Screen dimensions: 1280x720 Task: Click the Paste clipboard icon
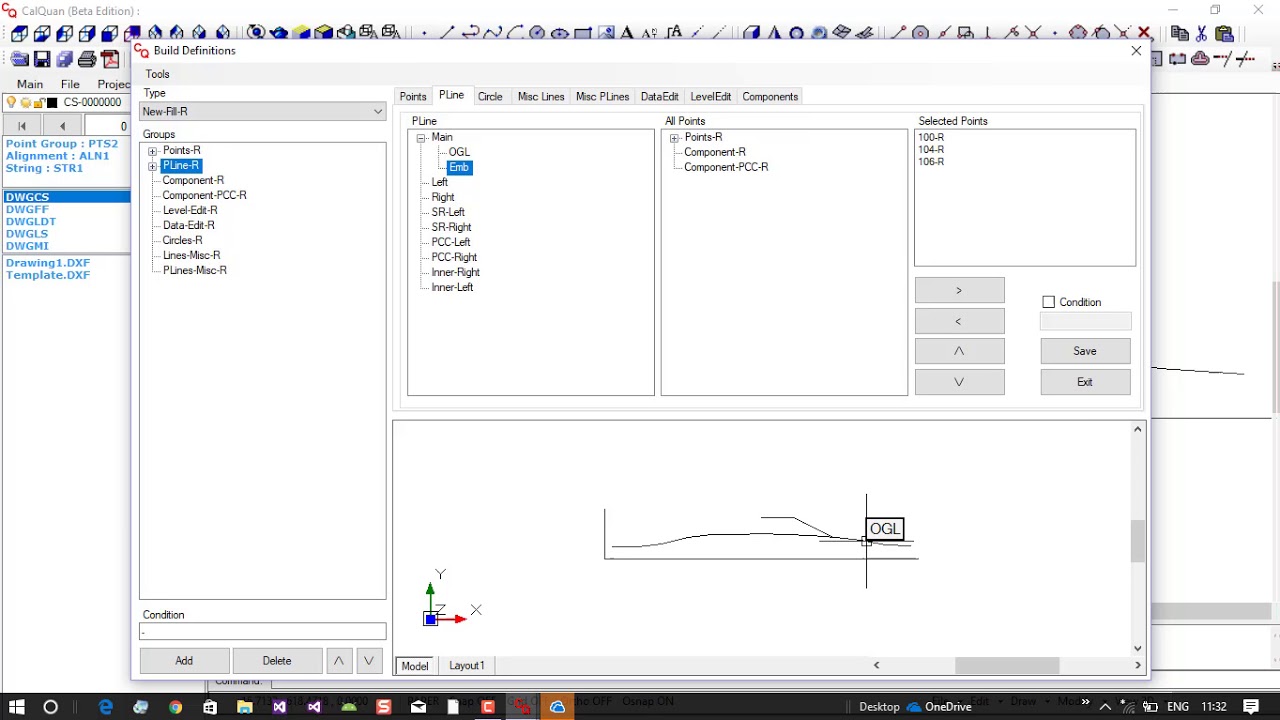(x=1224, y=33)
